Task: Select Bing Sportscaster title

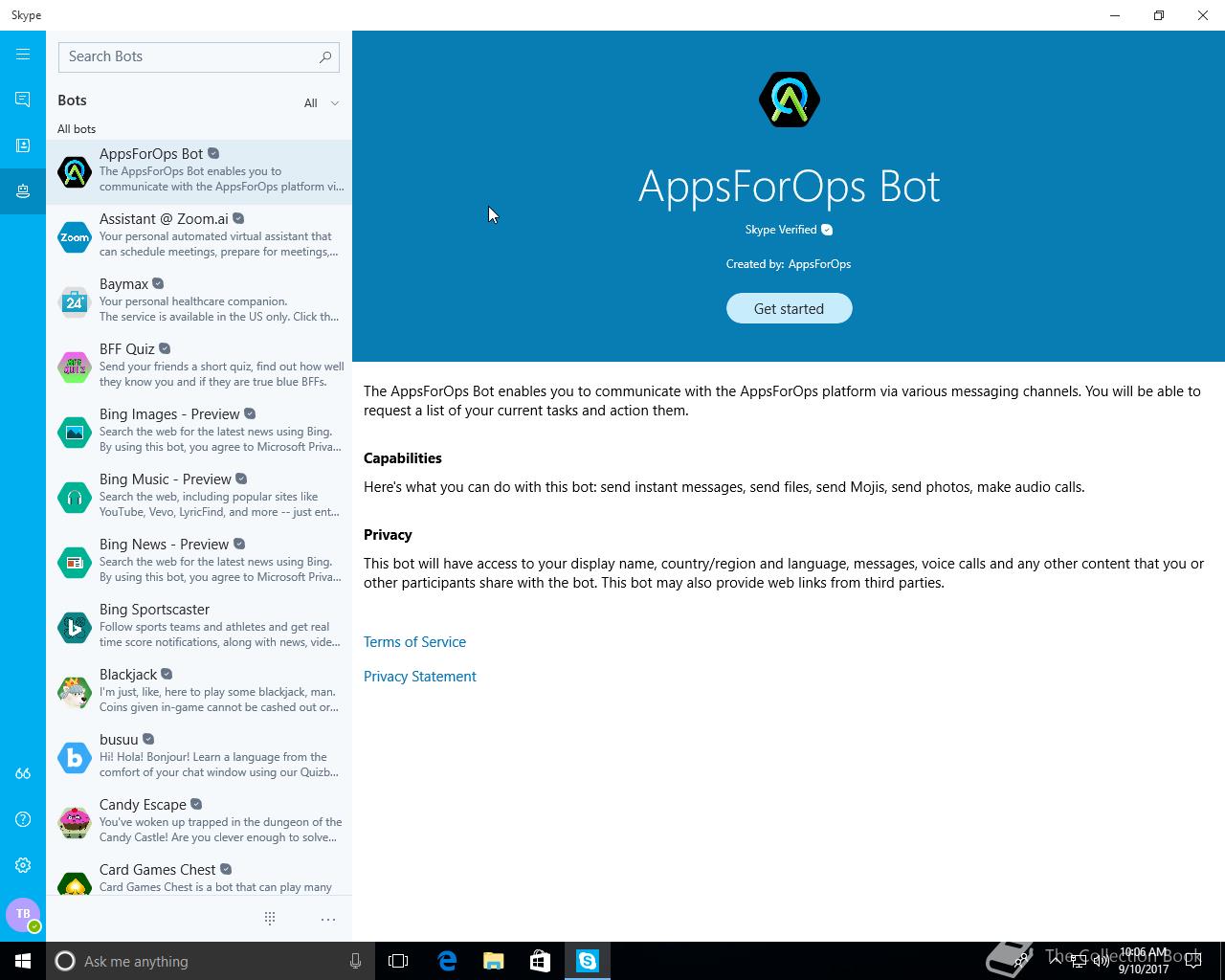Action: click(154, 610)
